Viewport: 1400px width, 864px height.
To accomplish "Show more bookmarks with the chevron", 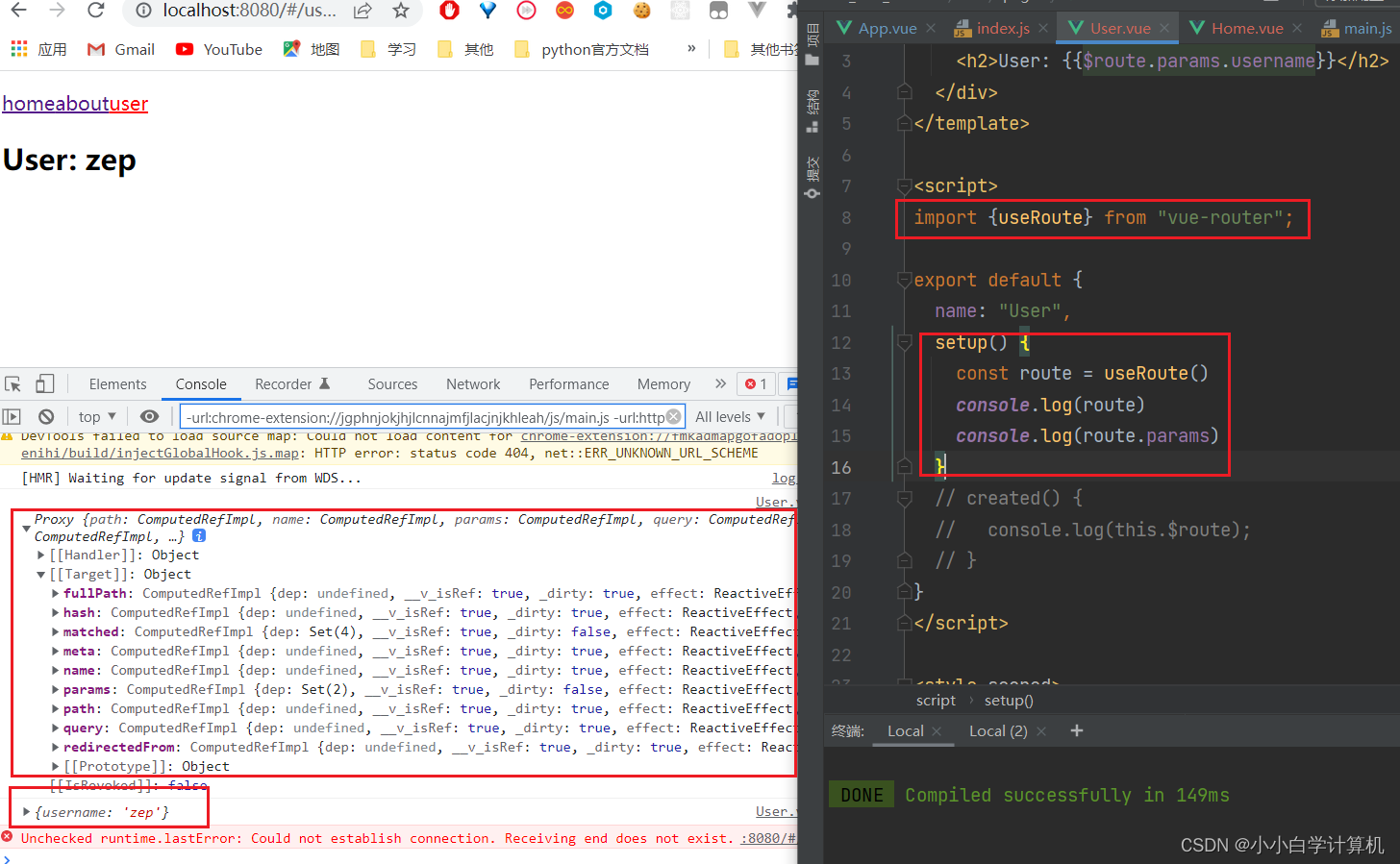I will [x=691, y=48].
